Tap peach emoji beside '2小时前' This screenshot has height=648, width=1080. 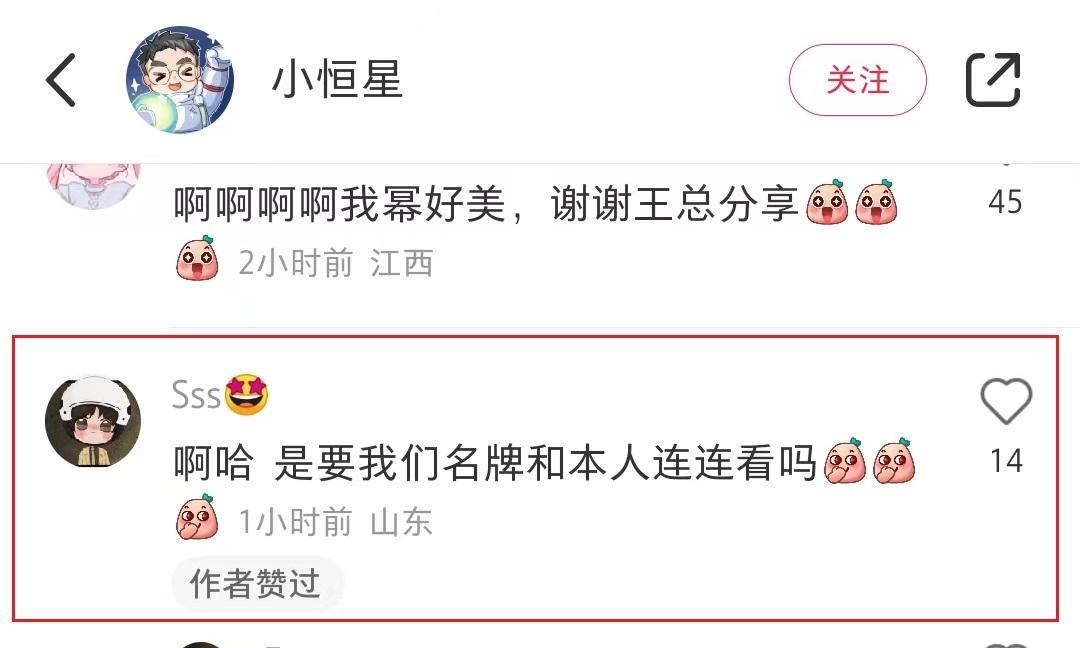click(198, 258)
